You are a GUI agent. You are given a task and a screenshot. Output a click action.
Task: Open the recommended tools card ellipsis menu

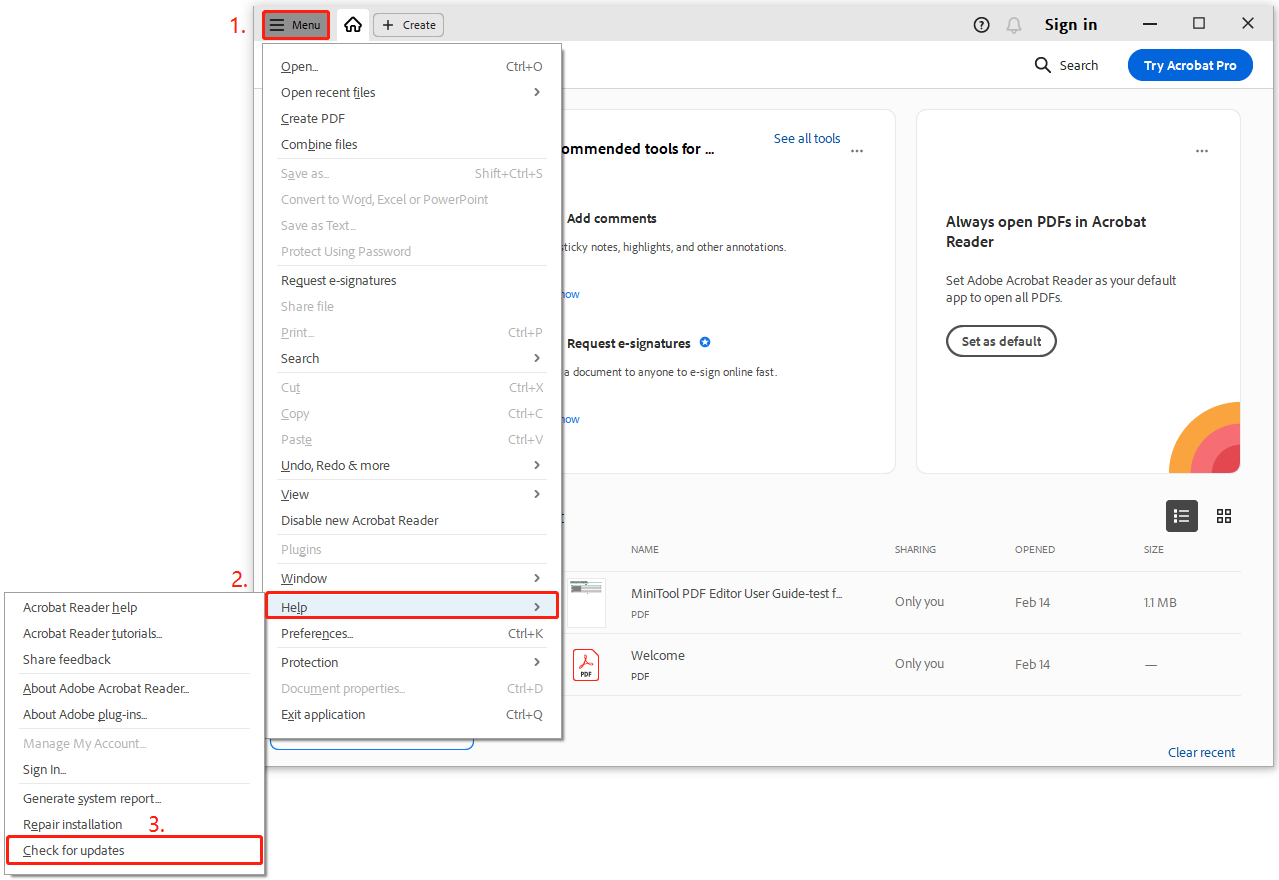coord(857,151)
